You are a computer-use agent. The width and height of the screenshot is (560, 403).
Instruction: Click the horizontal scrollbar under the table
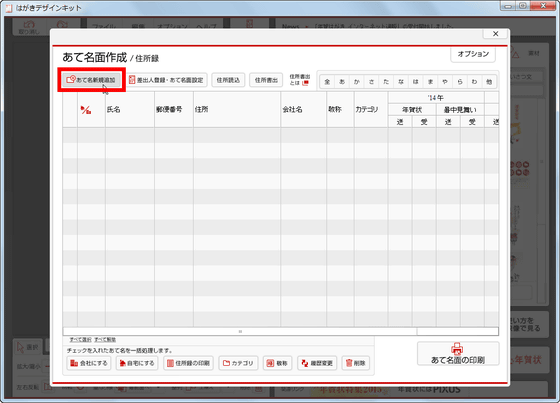click(x=240, y=332)
